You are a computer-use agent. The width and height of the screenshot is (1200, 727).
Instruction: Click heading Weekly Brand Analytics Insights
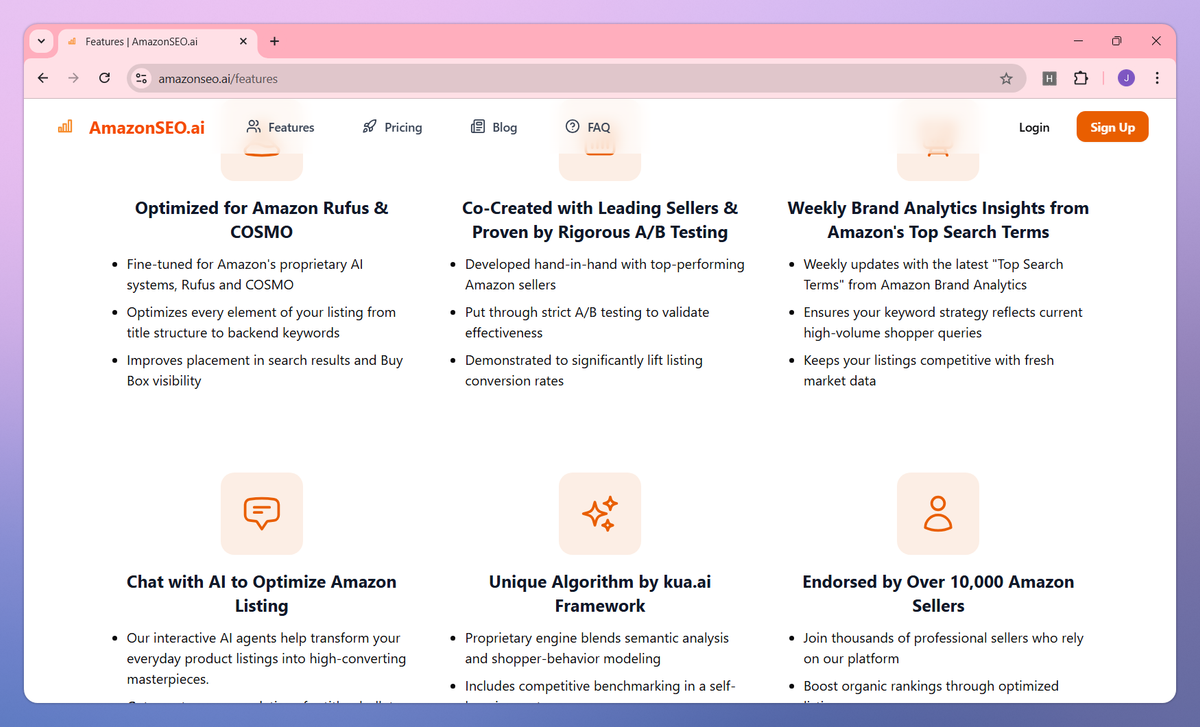coord(938,220)
